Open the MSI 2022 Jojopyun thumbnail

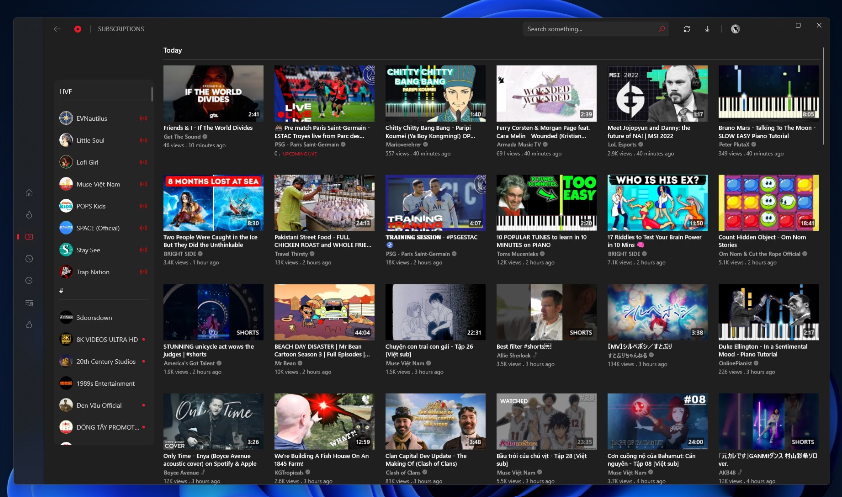[658, 93]
